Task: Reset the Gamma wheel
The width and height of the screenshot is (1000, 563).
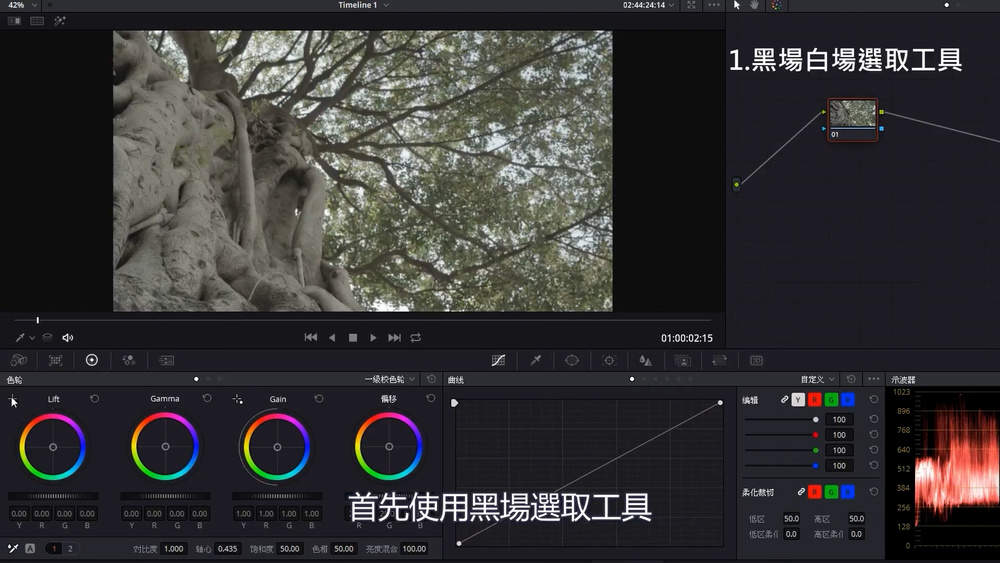Action: (207, 398)
